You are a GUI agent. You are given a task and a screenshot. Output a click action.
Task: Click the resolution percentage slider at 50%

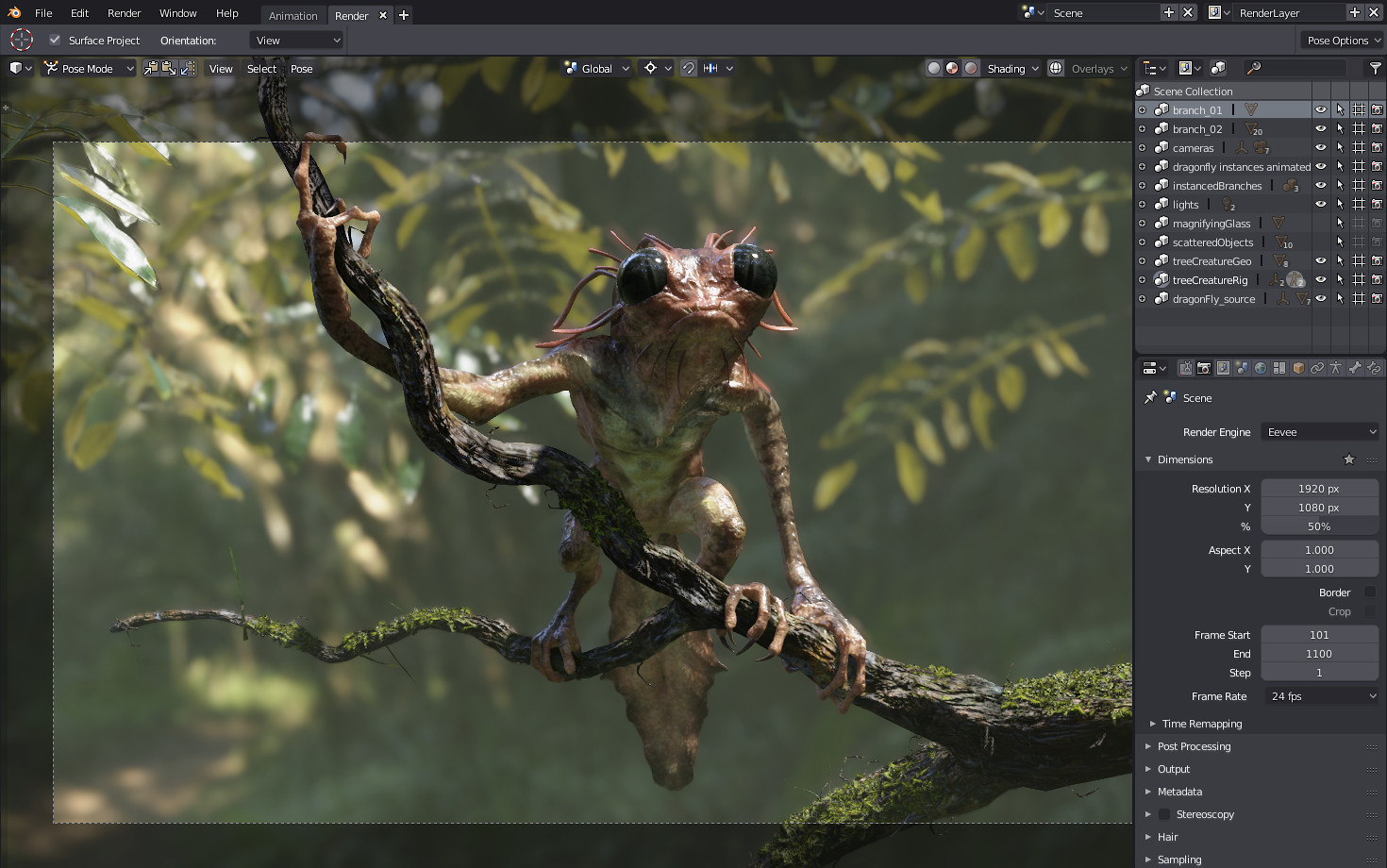tap(1319, 526)
